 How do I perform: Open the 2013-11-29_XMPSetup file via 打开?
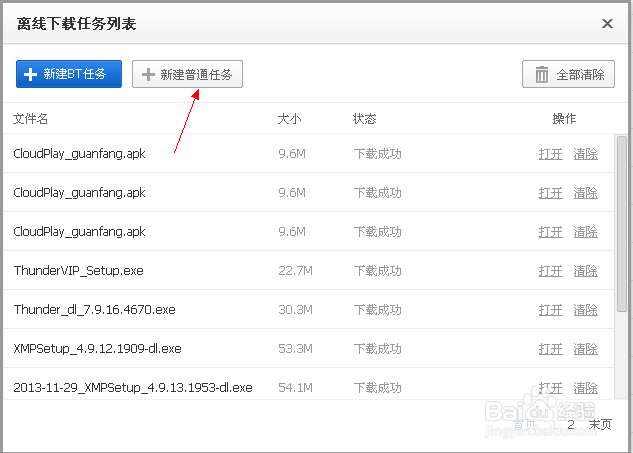[x=550, y=388]
